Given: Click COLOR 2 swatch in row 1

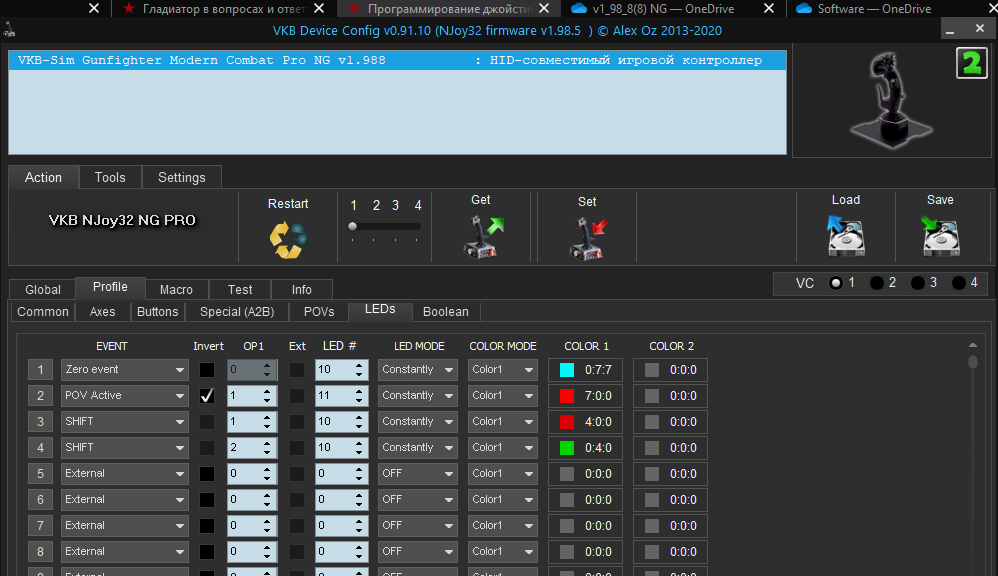Looking at the screenshot, I should [x=652, y=370].
